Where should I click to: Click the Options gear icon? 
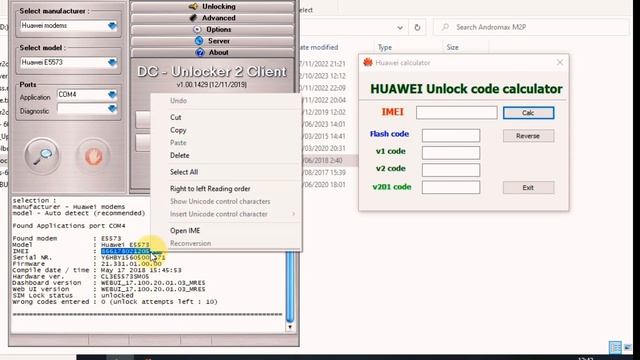tap(197, 29)
